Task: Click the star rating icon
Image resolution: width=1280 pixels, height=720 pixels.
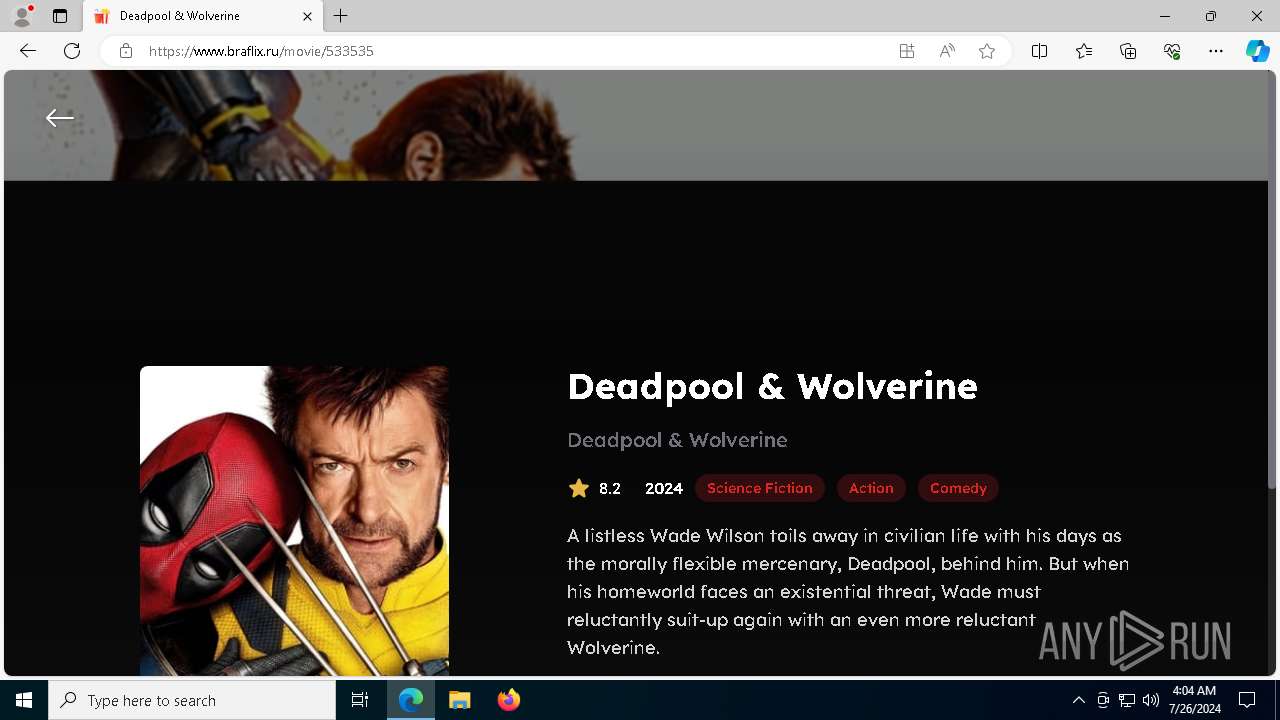Action: [579, 488]
